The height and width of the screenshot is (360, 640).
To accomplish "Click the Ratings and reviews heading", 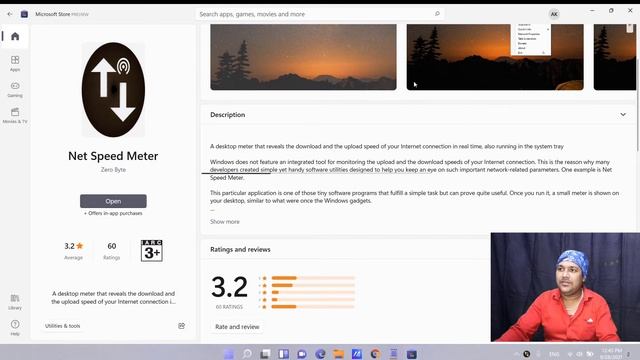I will click(x=240, y=249).
